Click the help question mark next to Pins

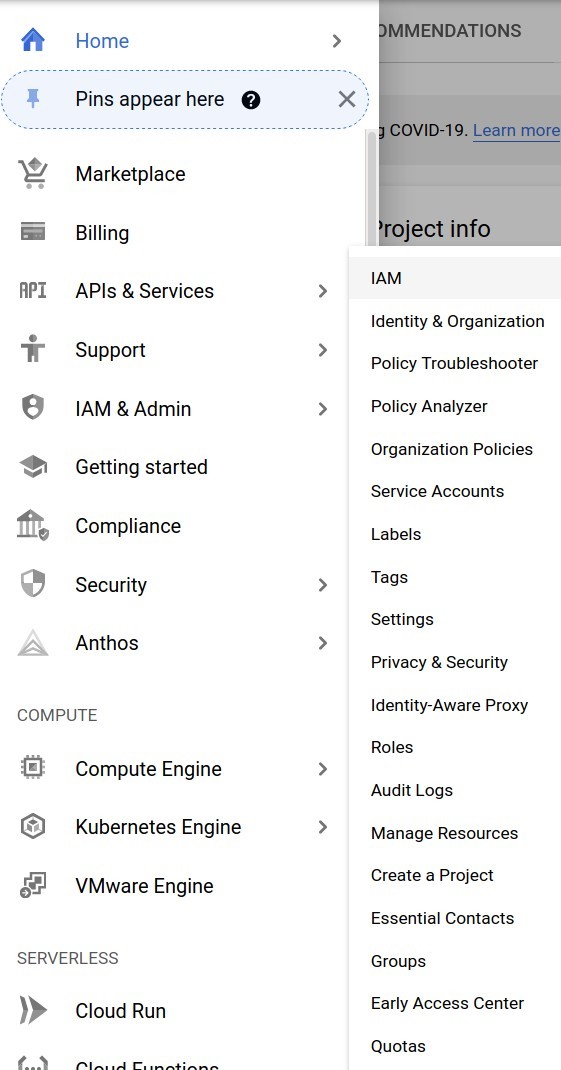click(x=251, y=100)
